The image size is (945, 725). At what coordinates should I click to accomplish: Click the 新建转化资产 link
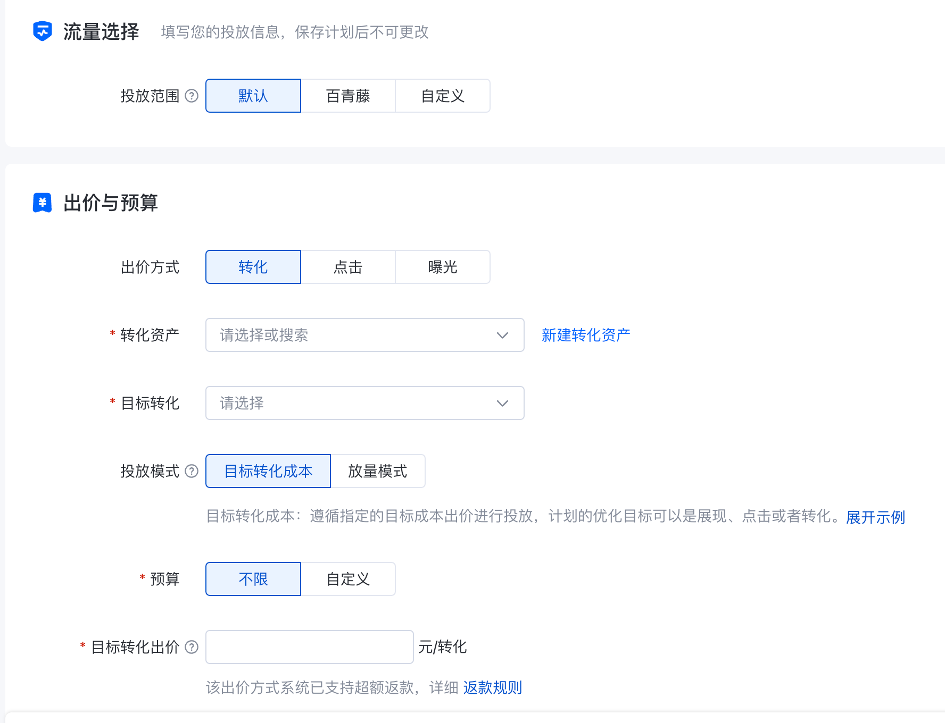tap(586, 336)
